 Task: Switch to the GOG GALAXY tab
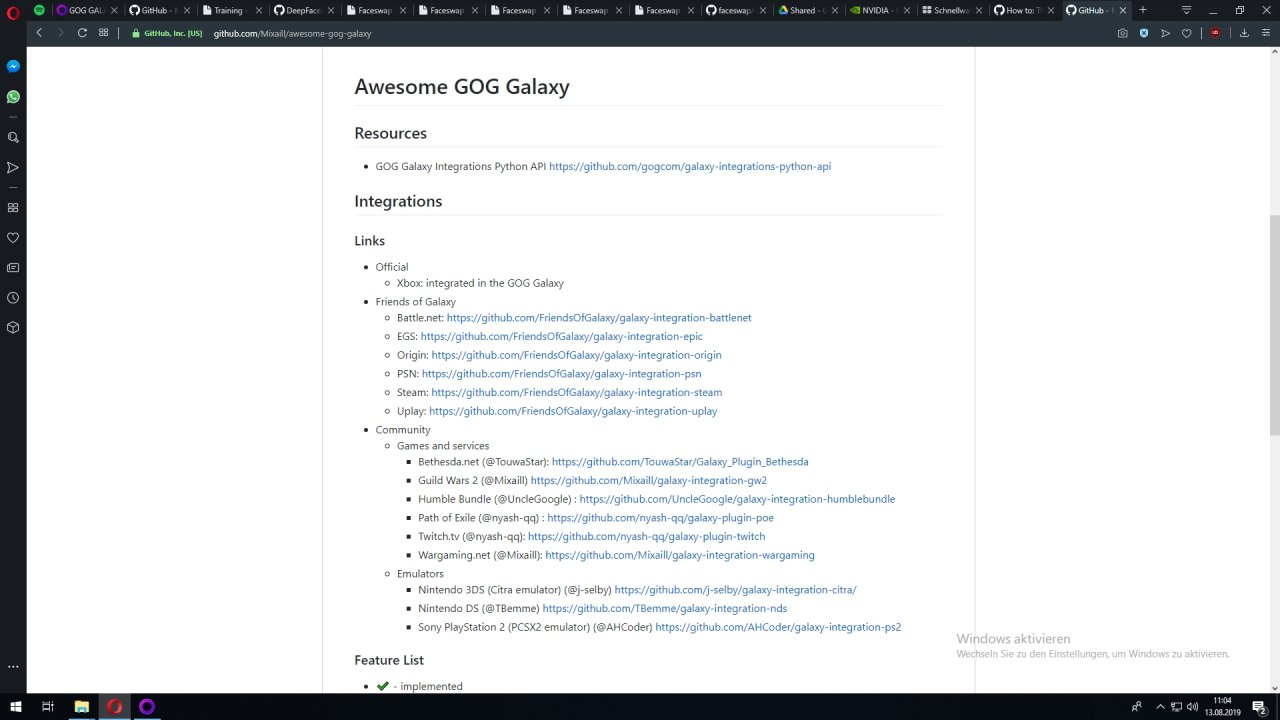coord(86,10)
